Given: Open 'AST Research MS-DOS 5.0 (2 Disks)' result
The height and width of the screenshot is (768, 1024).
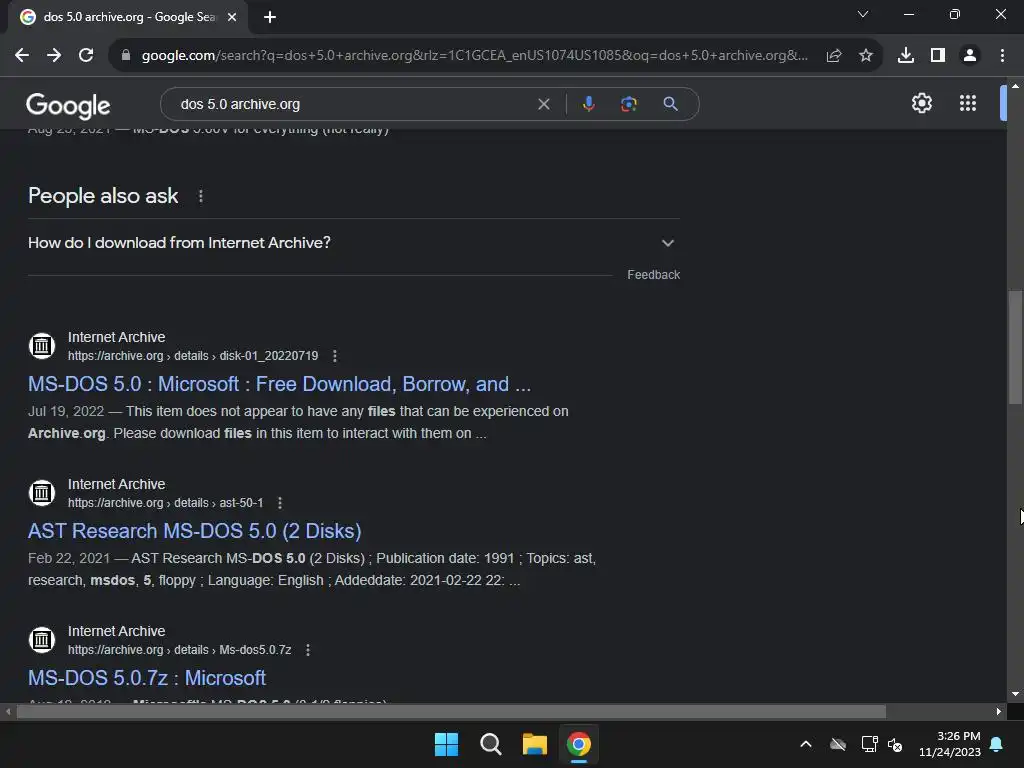Looking at the screenshot, I should [195, 531].
